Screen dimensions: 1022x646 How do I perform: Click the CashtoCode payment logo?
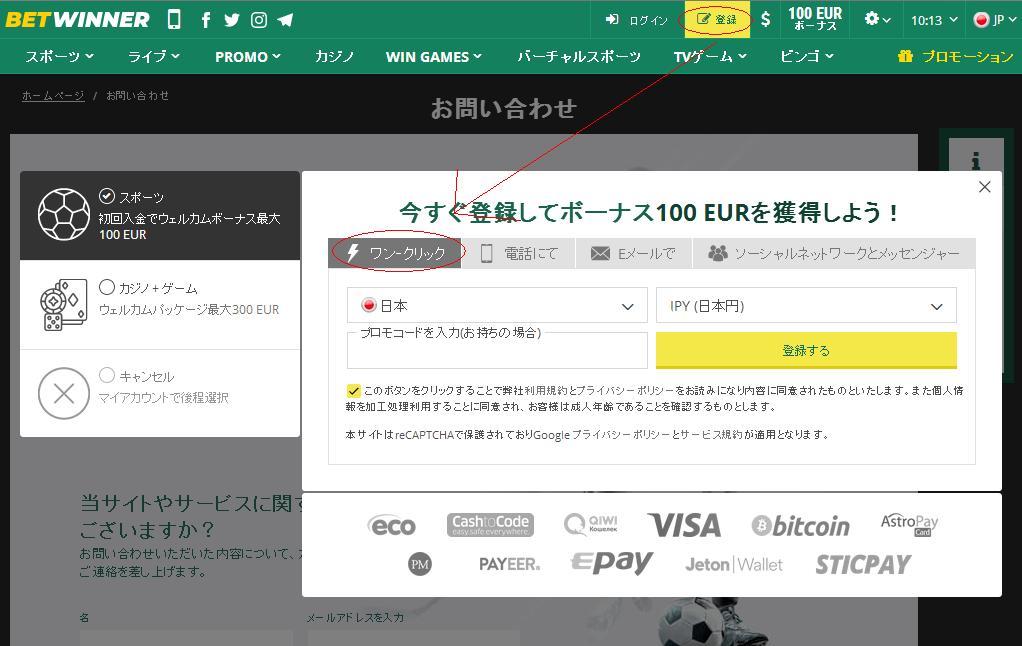click(490, 525)
